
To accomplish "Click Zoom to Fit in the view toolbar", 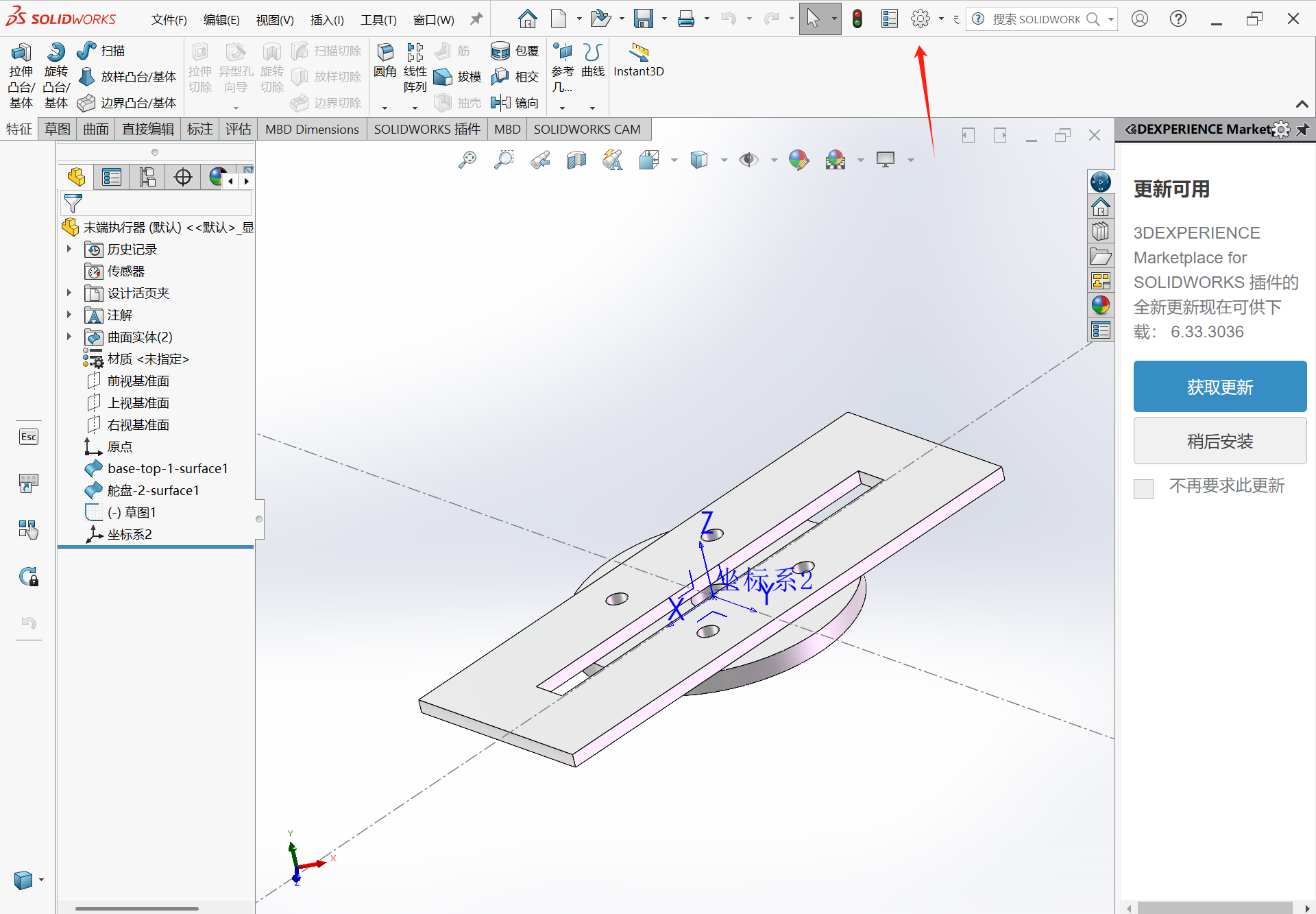I will [x=467, y=159].
